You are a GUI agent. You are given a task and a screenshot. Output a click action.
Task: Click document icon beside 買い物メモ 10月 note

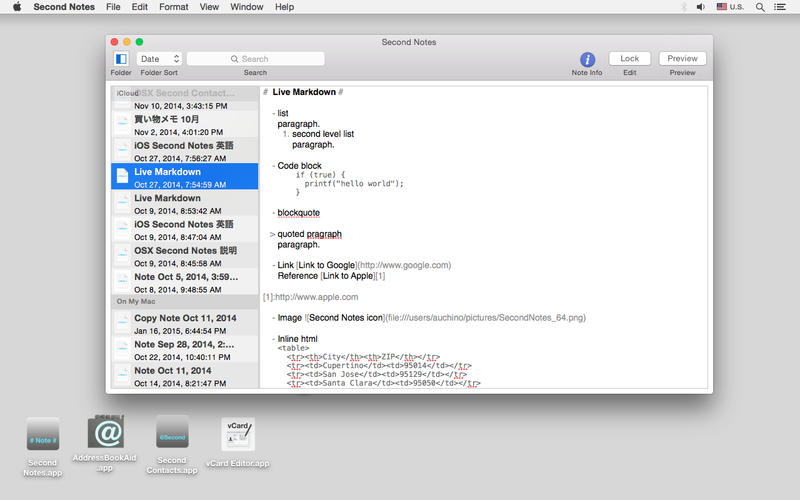122,123
